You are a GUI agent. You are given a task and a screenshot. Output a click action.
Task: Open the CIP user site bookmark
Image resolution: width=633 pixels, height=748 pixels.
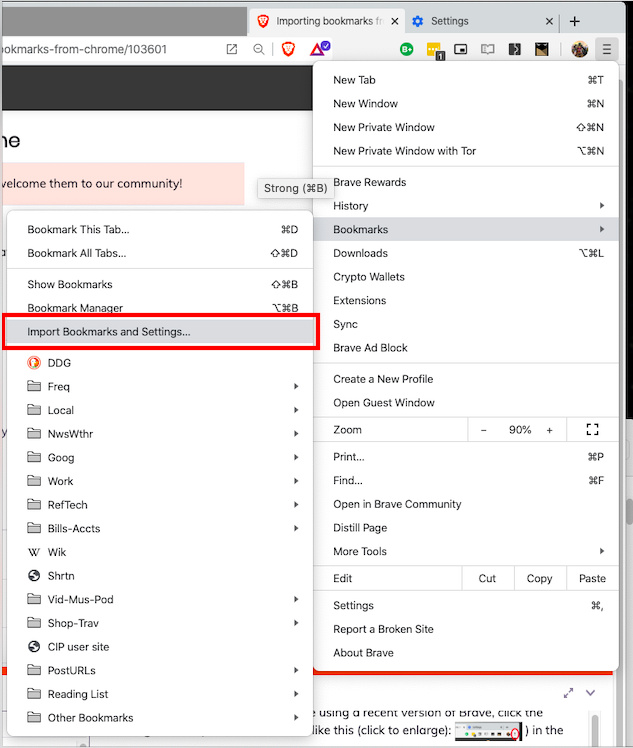click(160, 647)
